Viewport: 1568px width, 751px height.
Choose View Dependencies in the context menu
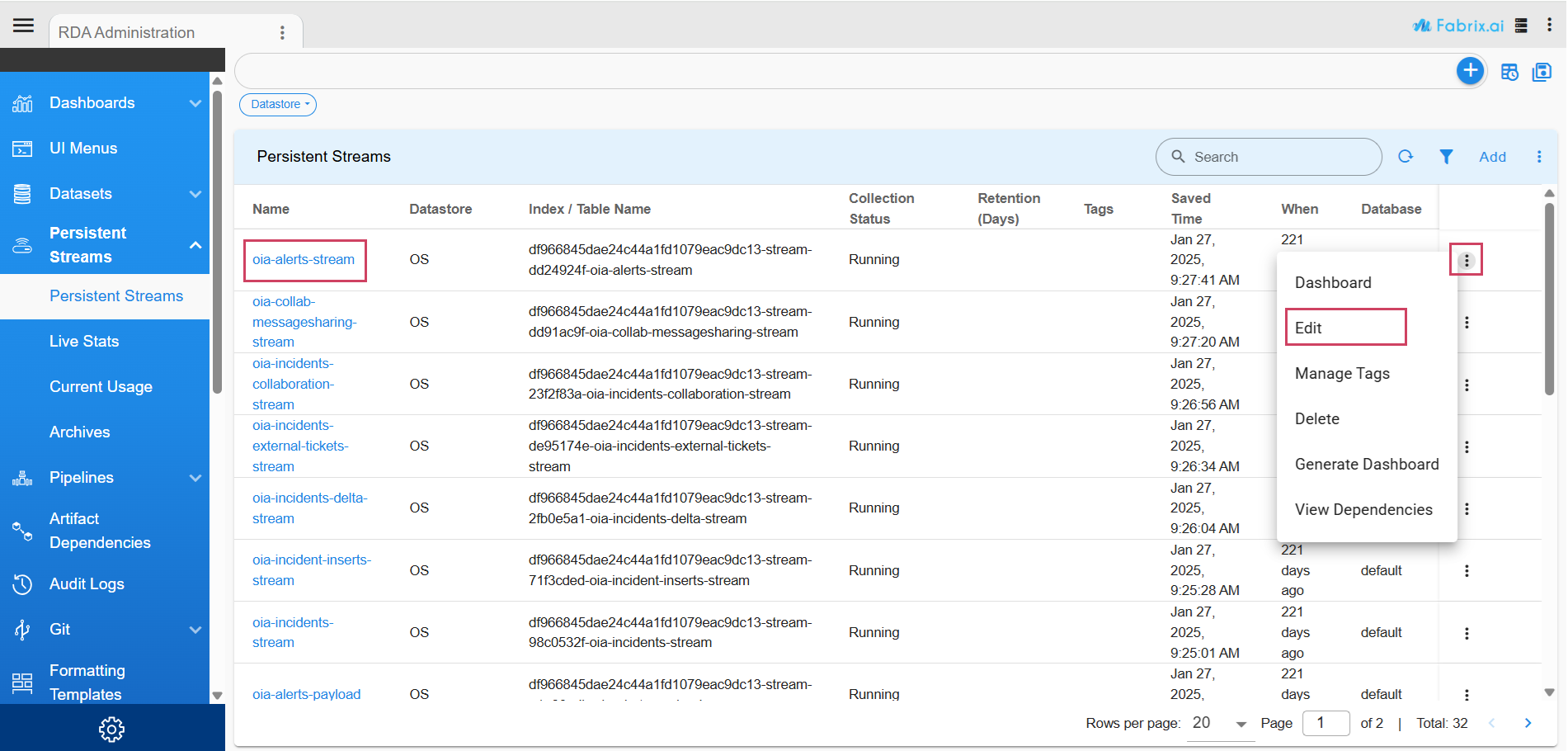click(x=1363, y=510)
